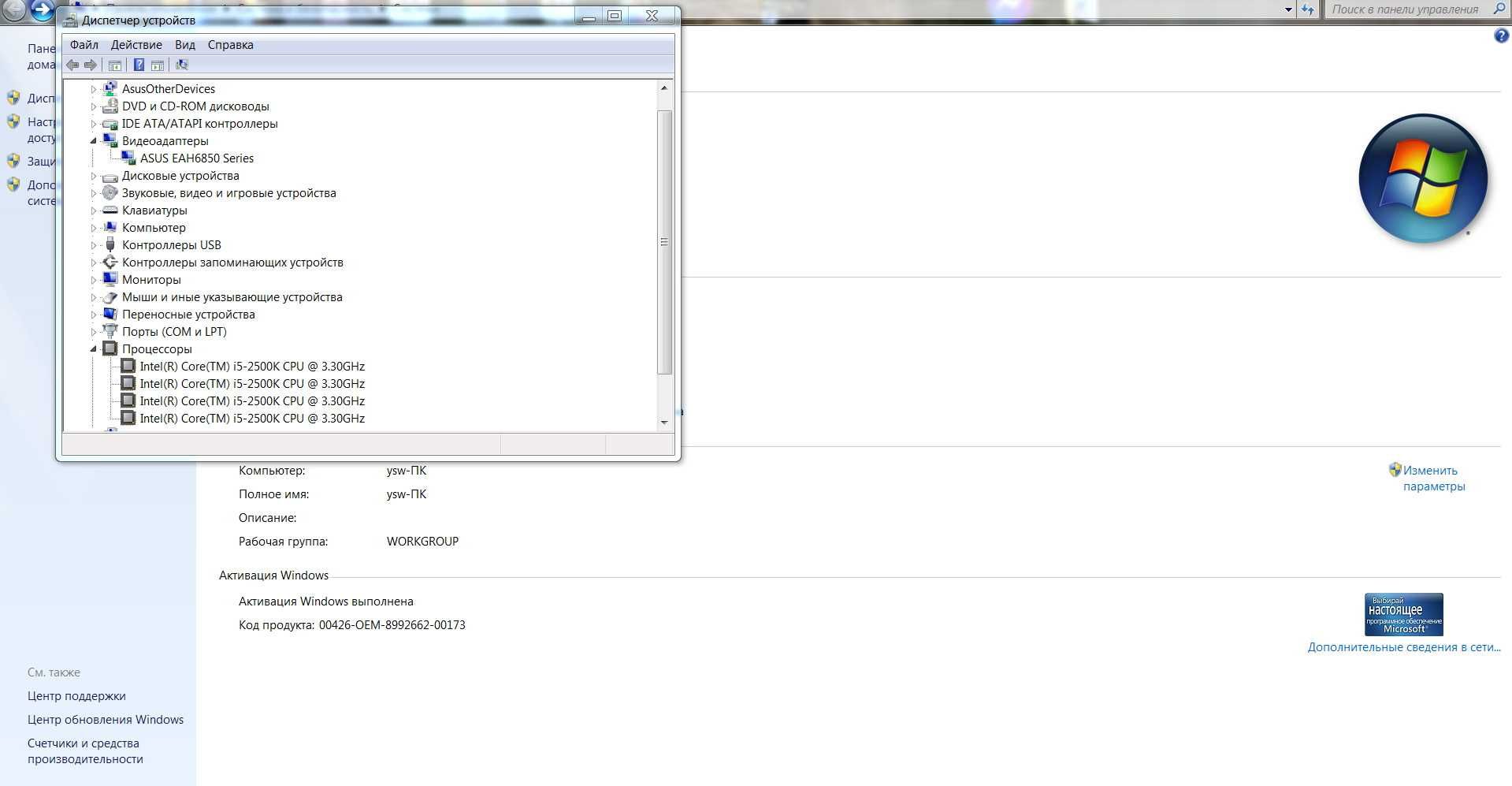Select the AsusOtherDevices category icon

point(110,89)
